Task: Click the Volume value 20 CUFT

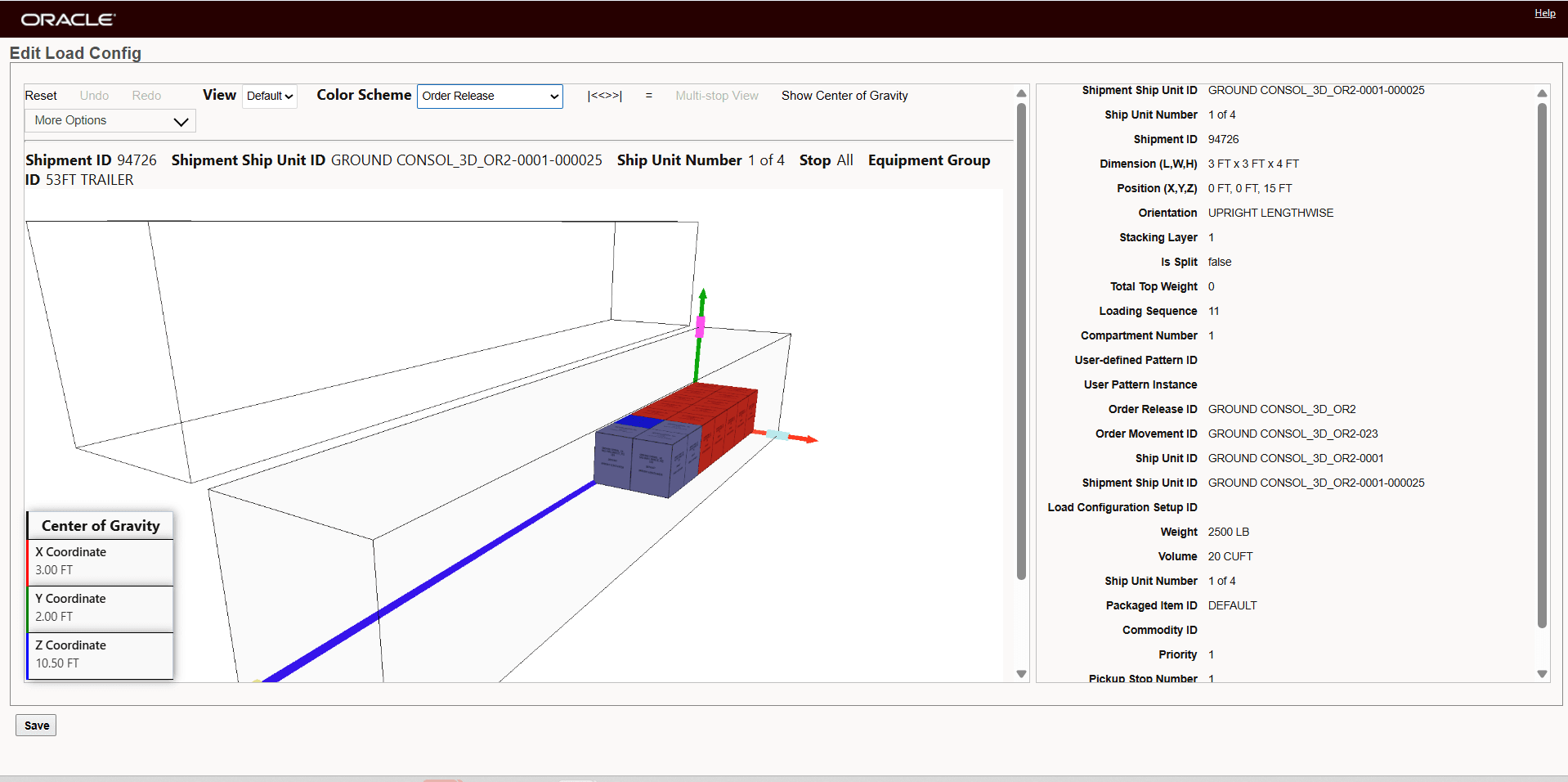Action: [1230, 556]
